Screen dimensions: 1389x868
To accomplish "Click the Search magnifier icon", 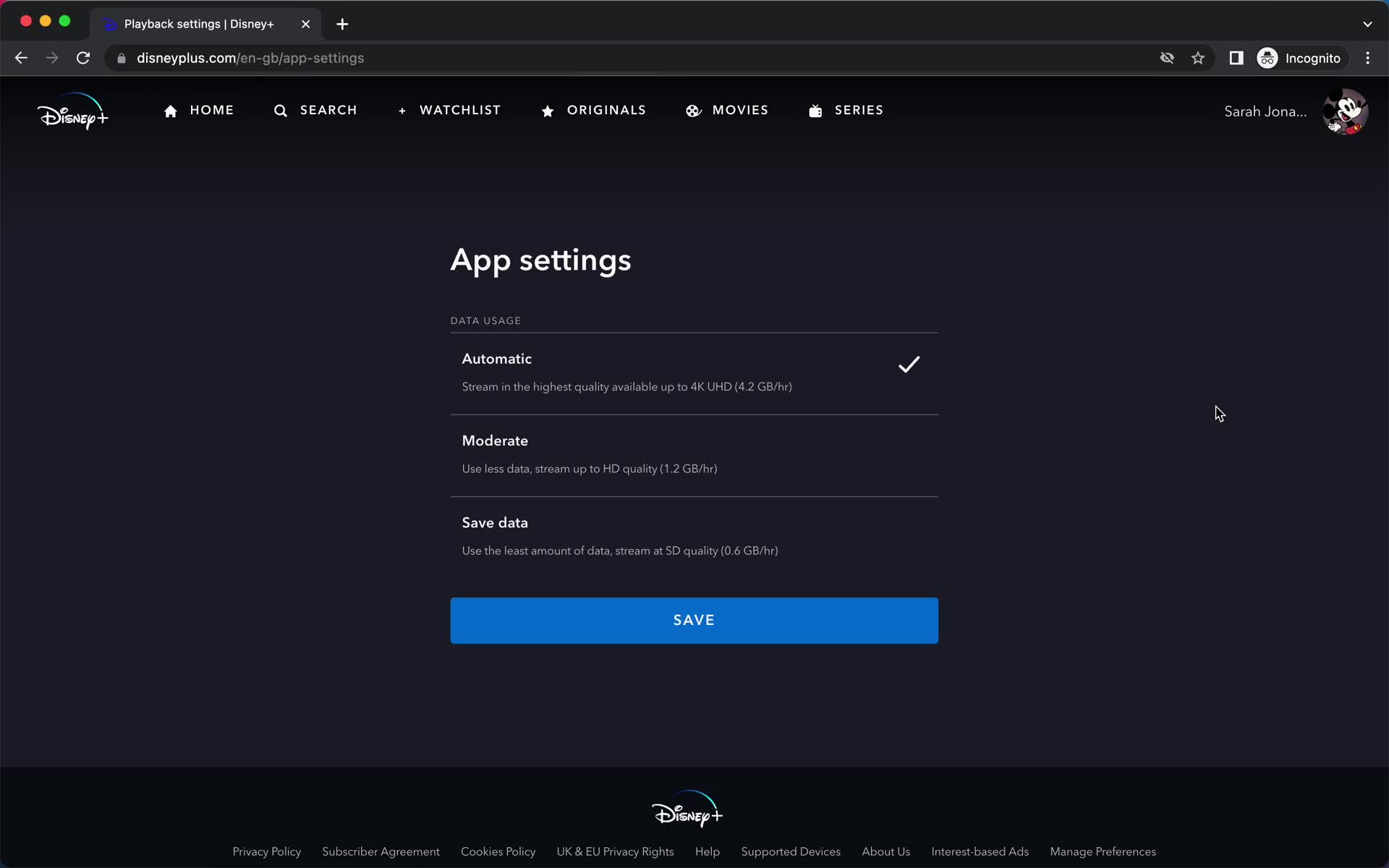I will pos(281,111).
